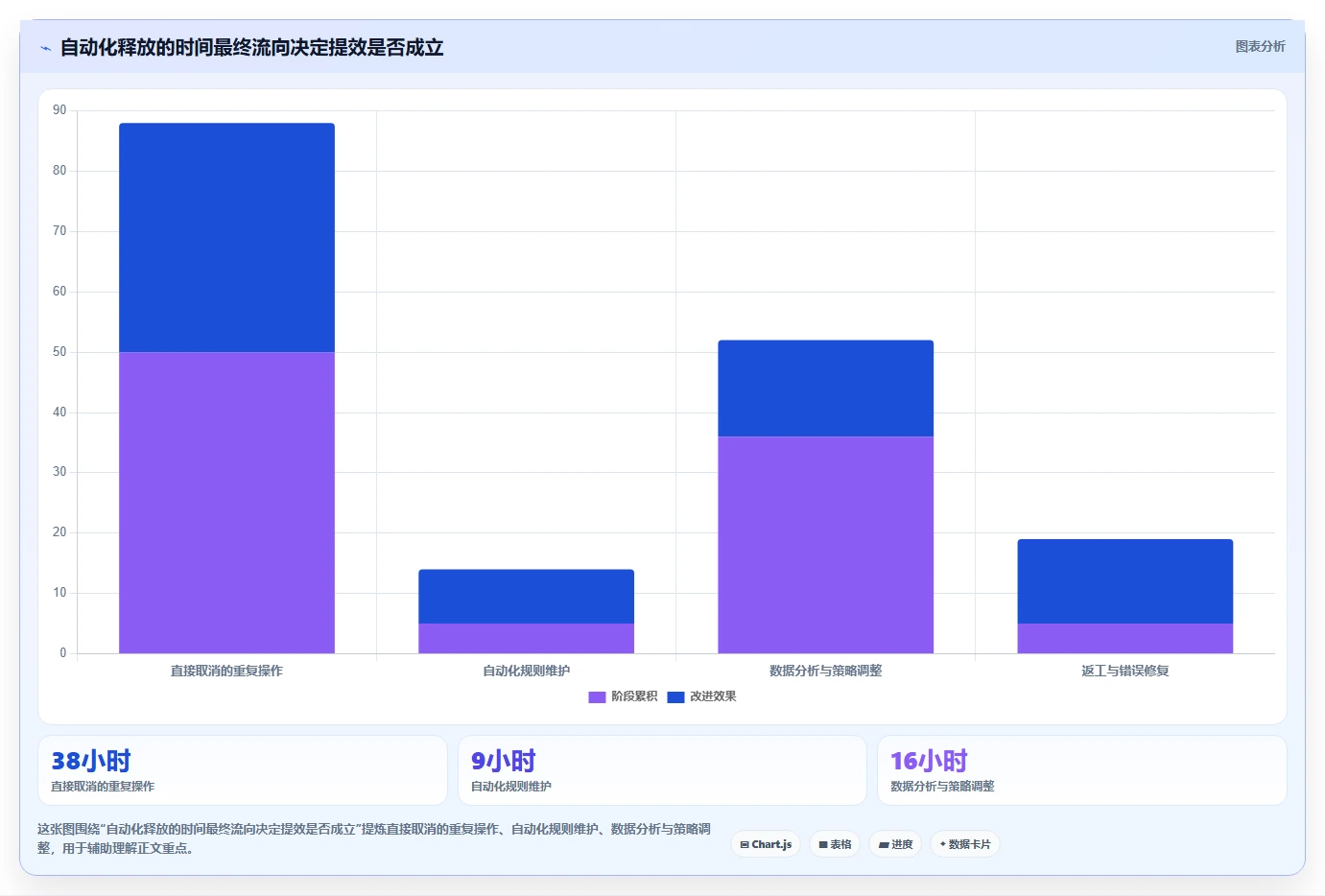Toggle the 阶段累积 legend swatch
Image resolution: width=1325 pixels, height=896 pixels.
point(597,696)
